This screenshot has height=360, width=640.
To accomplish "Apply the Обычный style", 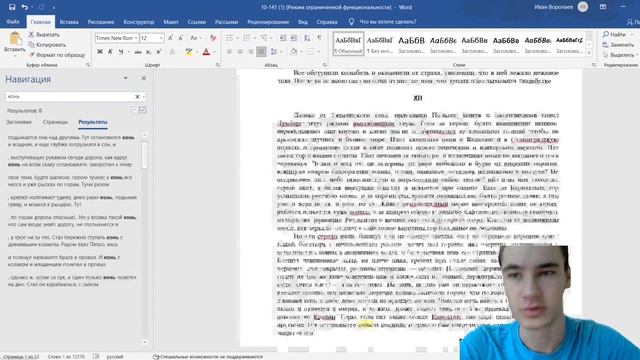I will 348,44.
